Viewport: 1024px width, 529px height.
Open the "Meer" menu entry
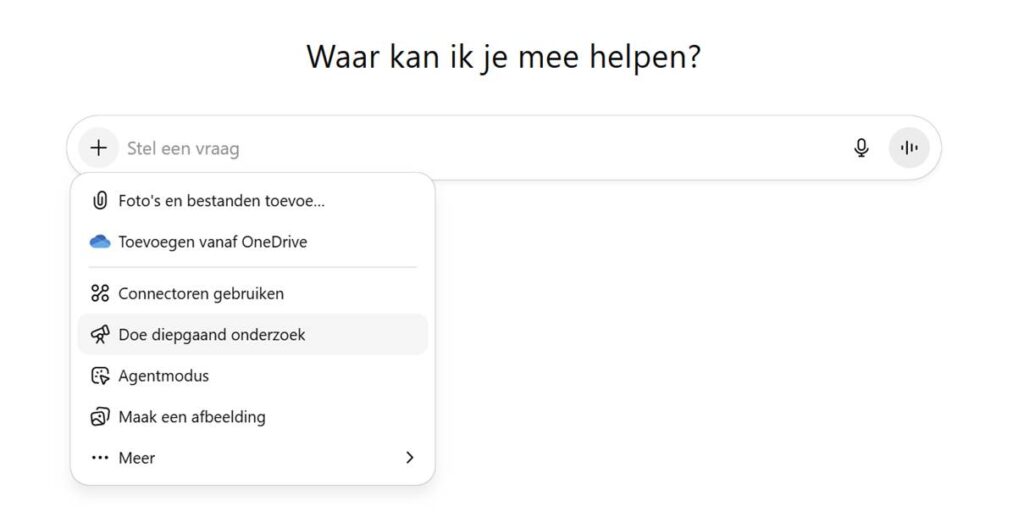[x=137, y=458]
